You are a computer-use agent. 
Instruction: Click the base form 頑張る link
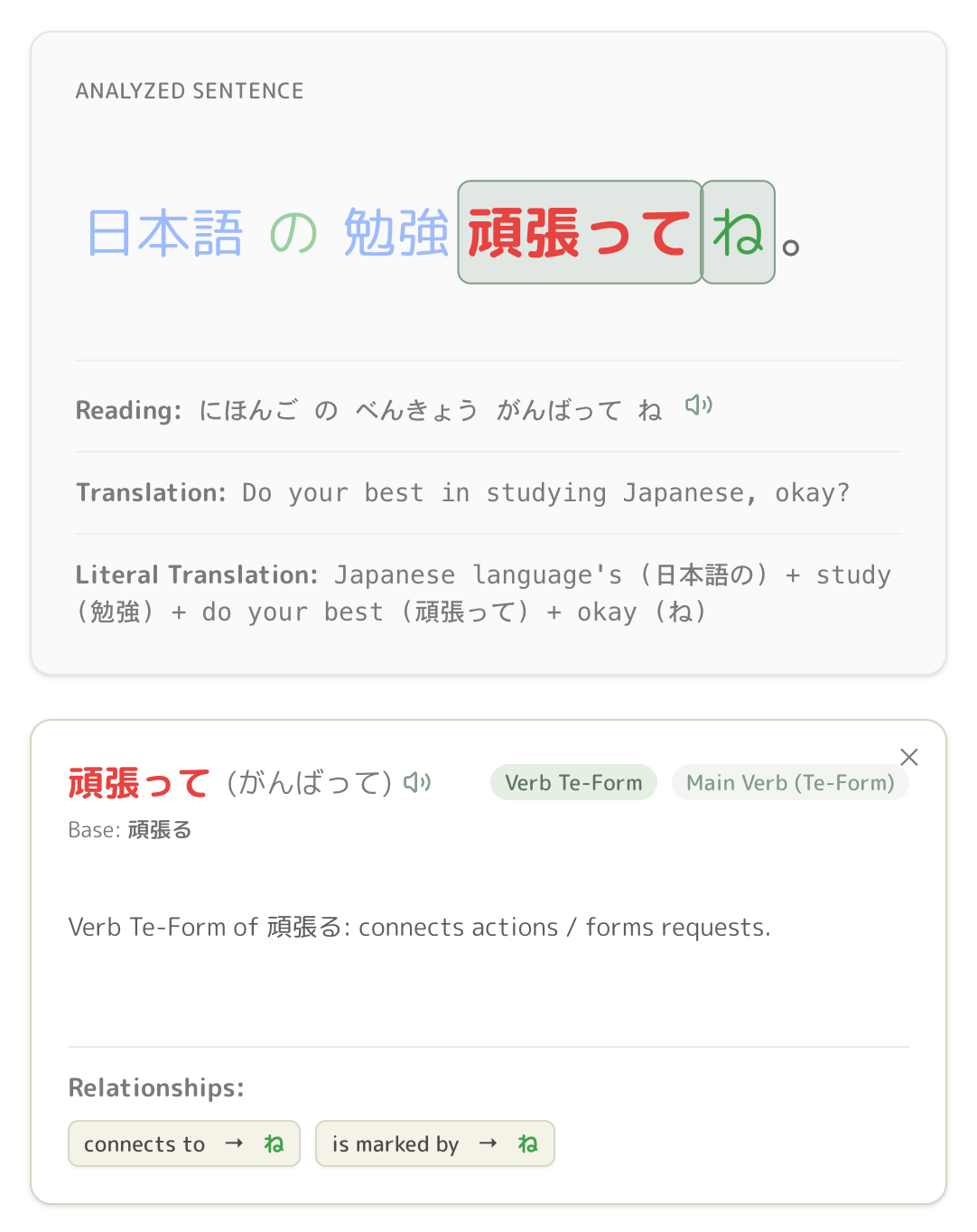[x=160, y=829]
